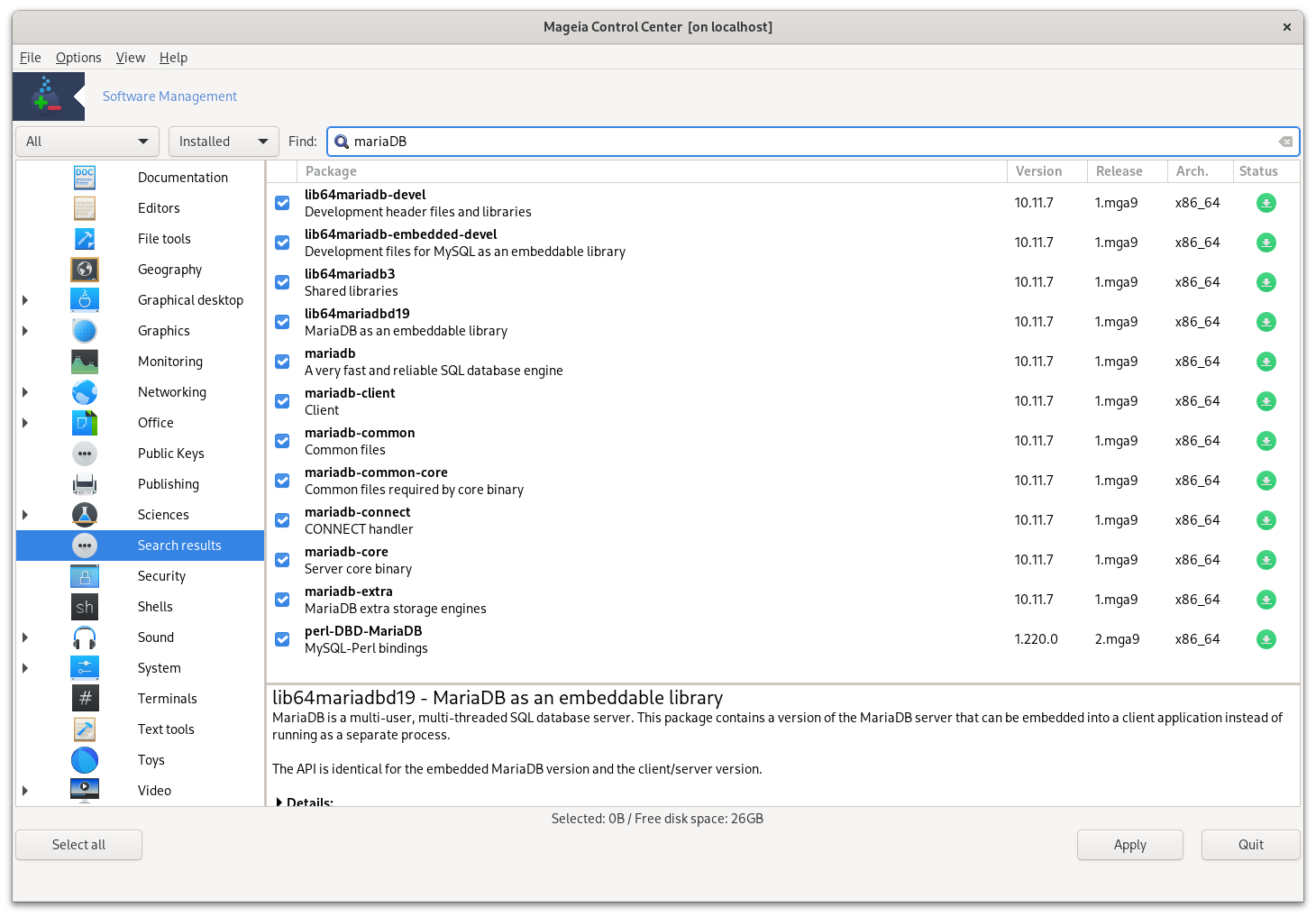1316x917 pixels.
Task: Click the Apply button
Action: click(1129, 845)
